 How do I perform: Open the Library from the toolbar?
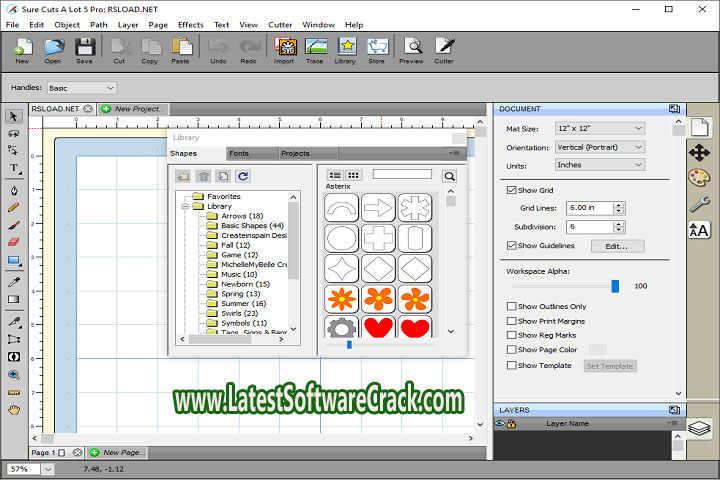tap(346, 51)
